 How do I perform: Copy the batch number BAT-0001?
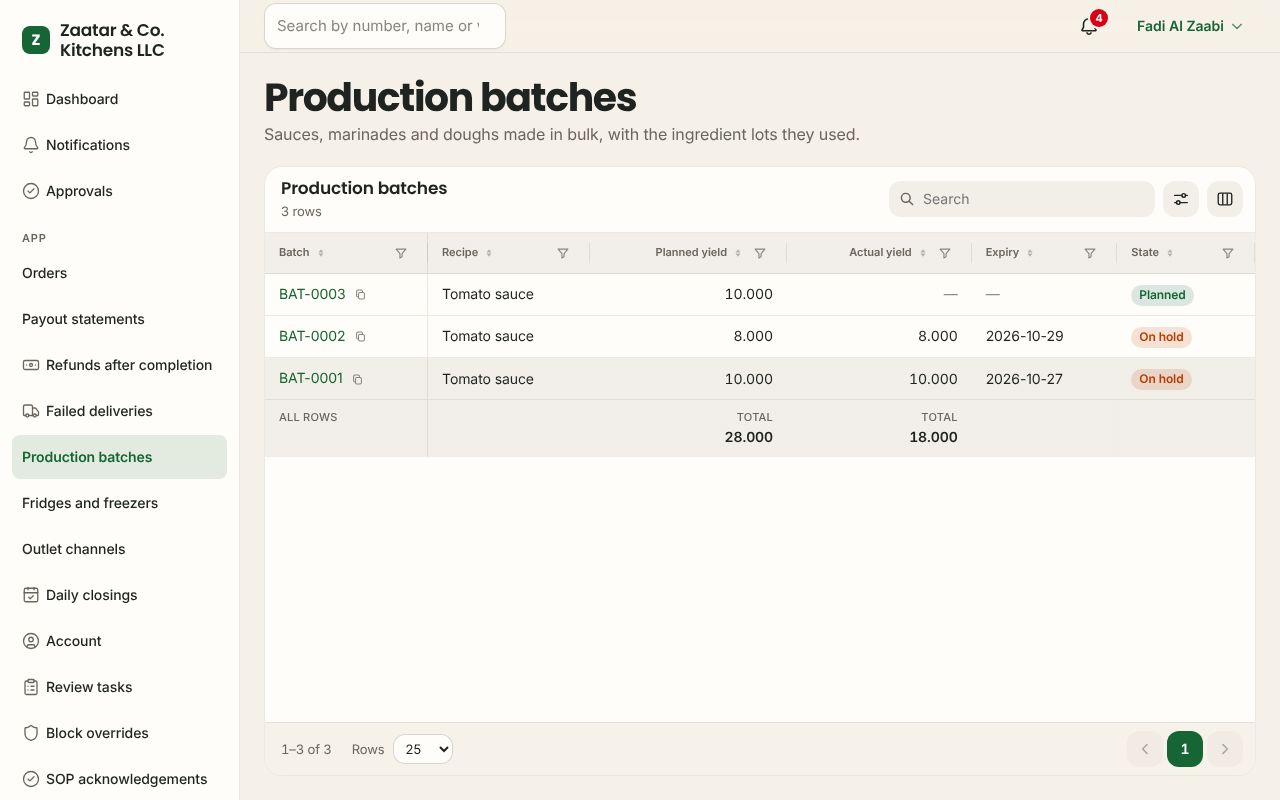[x=358, y=379]
